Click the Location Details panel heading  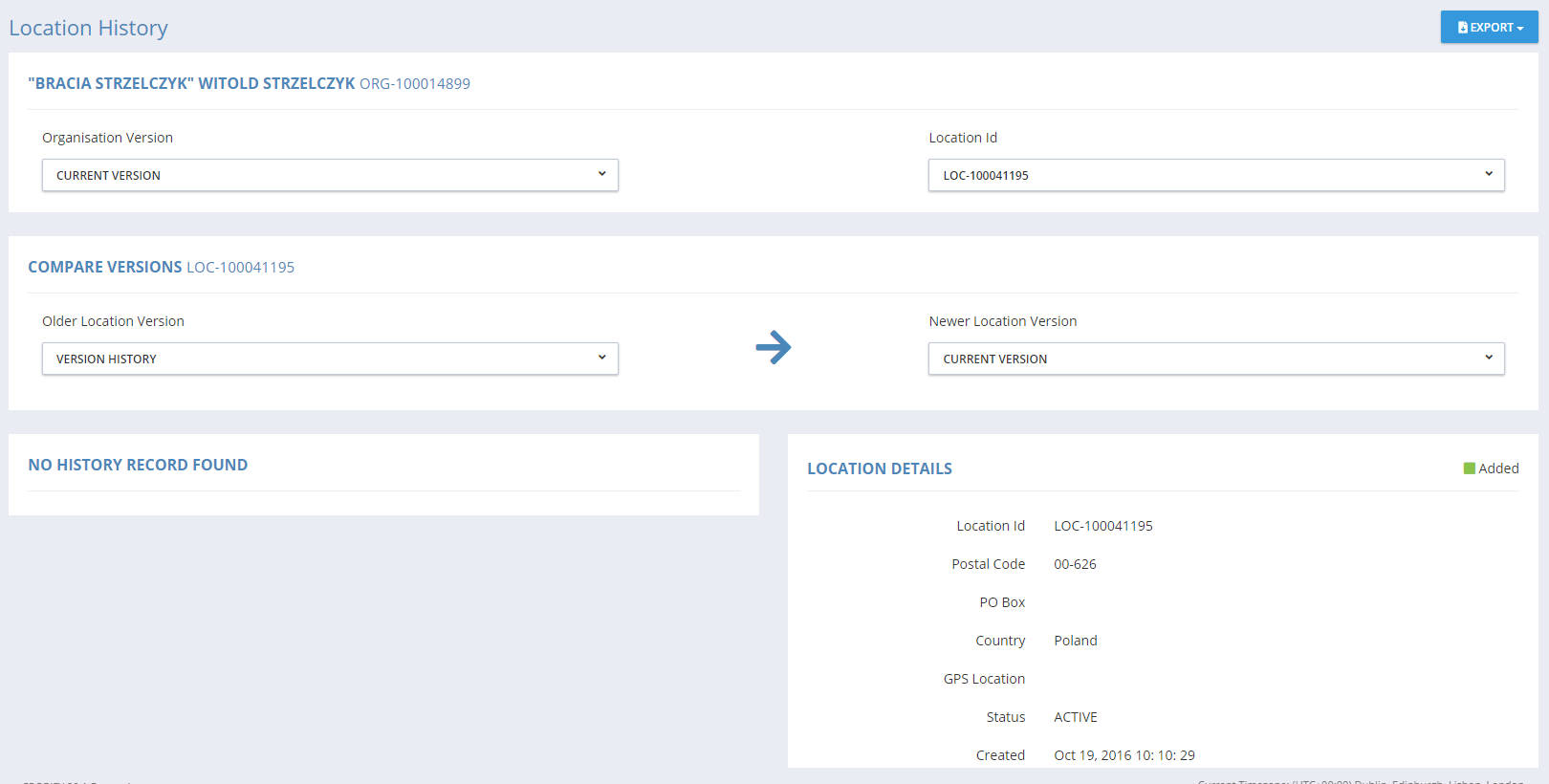[x=879, y=468]
